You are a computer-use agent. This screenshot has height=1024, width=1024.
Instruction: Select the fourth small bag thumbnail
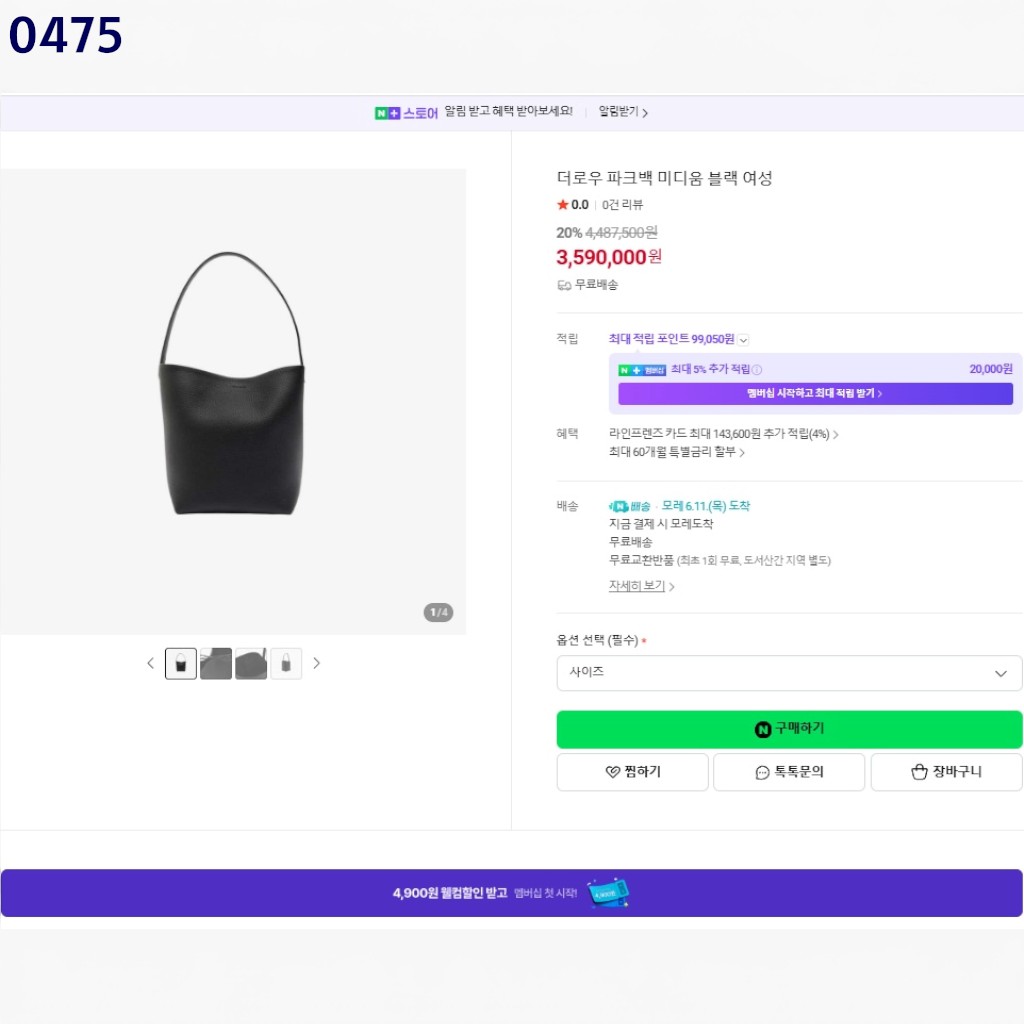click(x=286, y=664)
